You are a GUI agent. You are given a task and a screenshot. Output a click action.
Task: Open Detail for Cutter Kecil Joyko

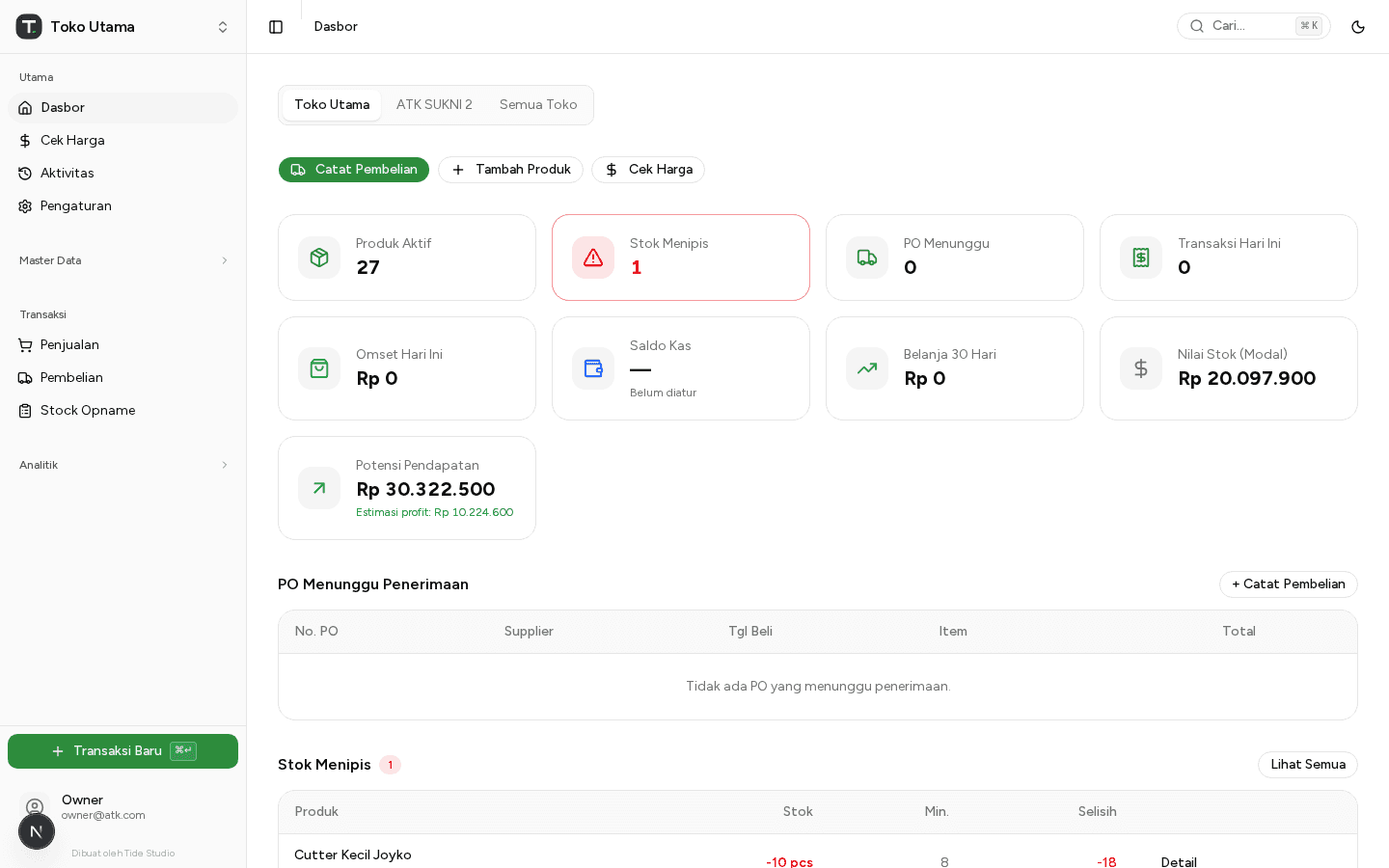pyautogui.click(x=1179, y=861)
